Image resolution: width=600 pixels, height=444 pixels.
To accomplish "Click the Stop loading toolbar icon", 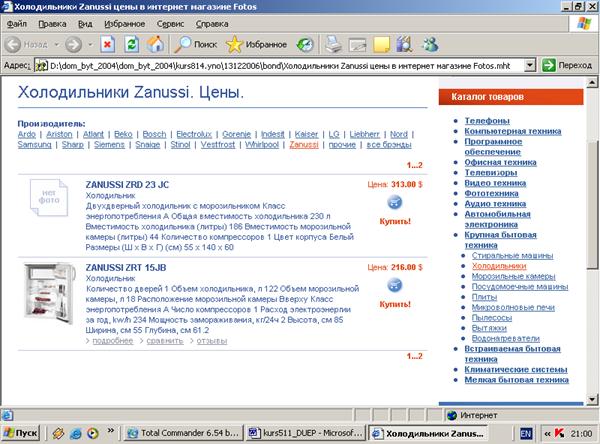I will 106,44.
